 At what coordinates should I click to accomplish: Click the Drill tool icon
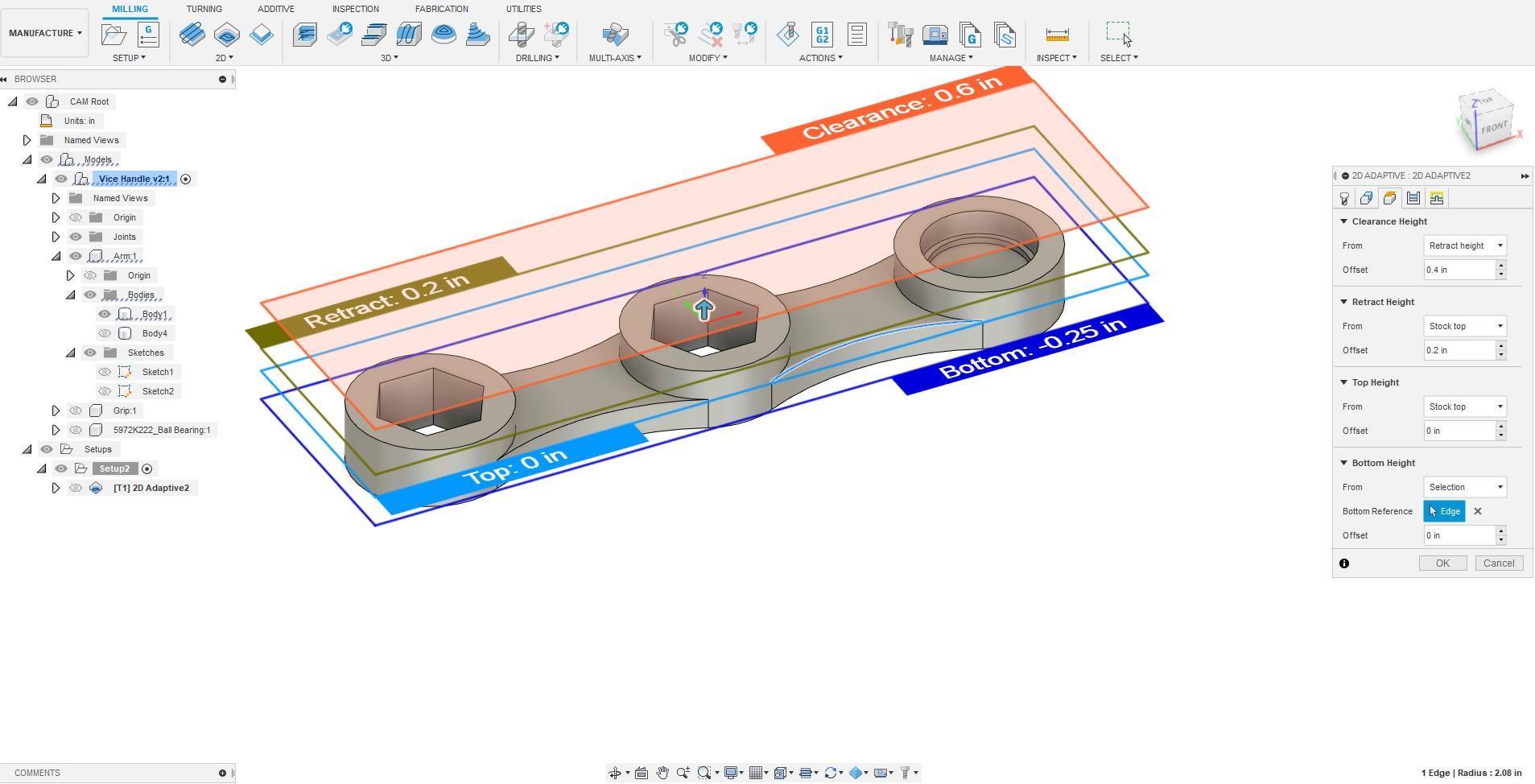click(522, 35)
